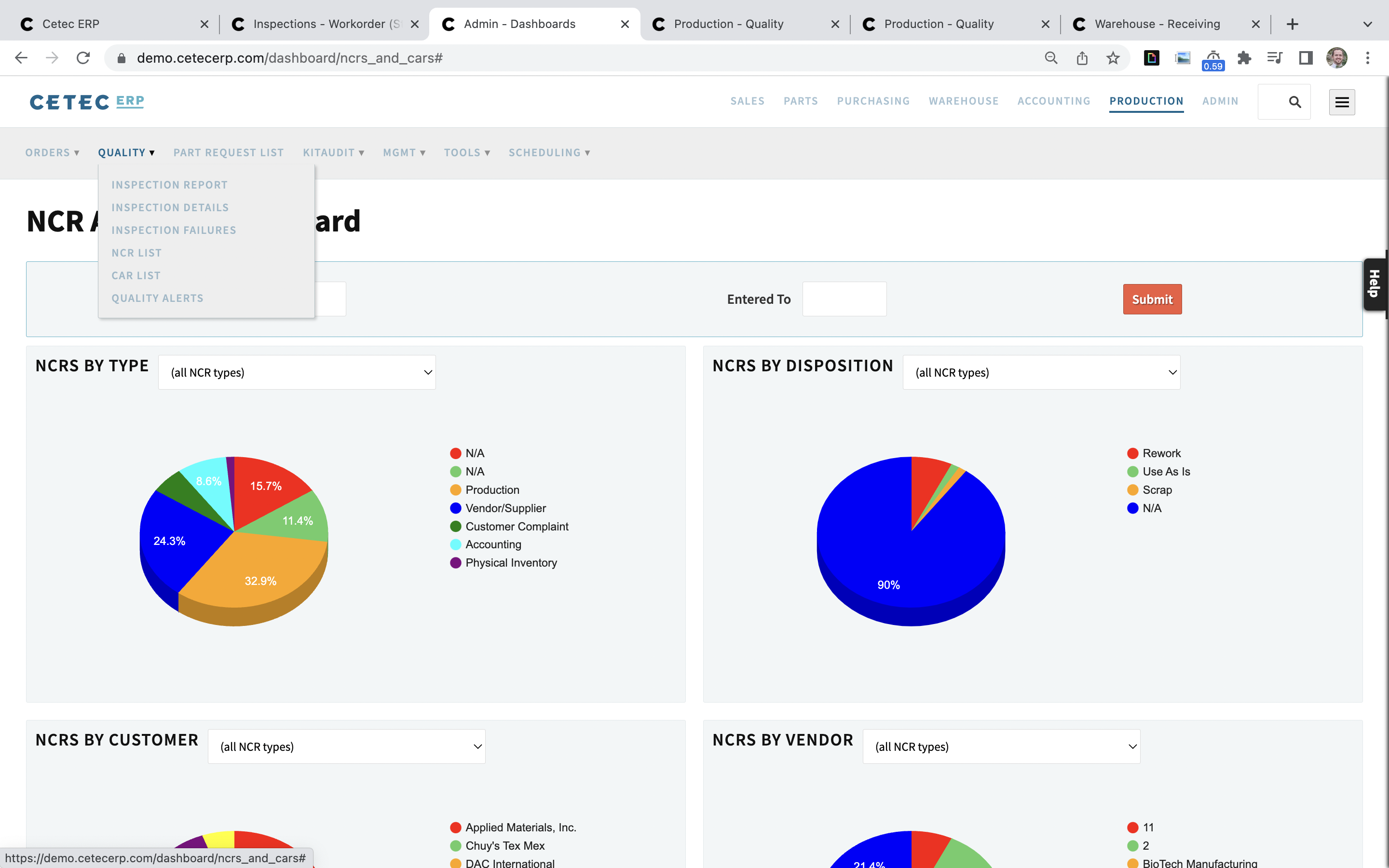Open NCRS BY TYPE NCR types dropdown
Screen dimensions: 1389x868
click(x=297, y=372)
